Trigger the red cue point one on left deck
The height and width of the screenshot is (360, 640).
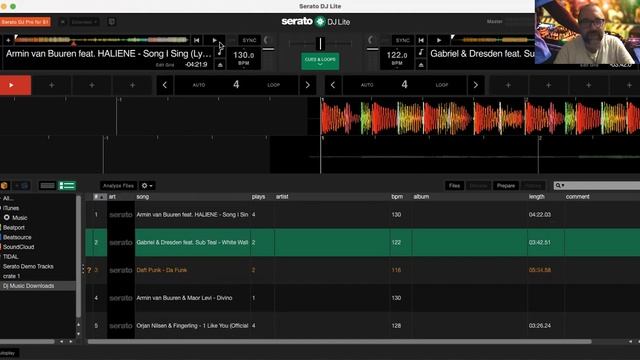point(15,85)
